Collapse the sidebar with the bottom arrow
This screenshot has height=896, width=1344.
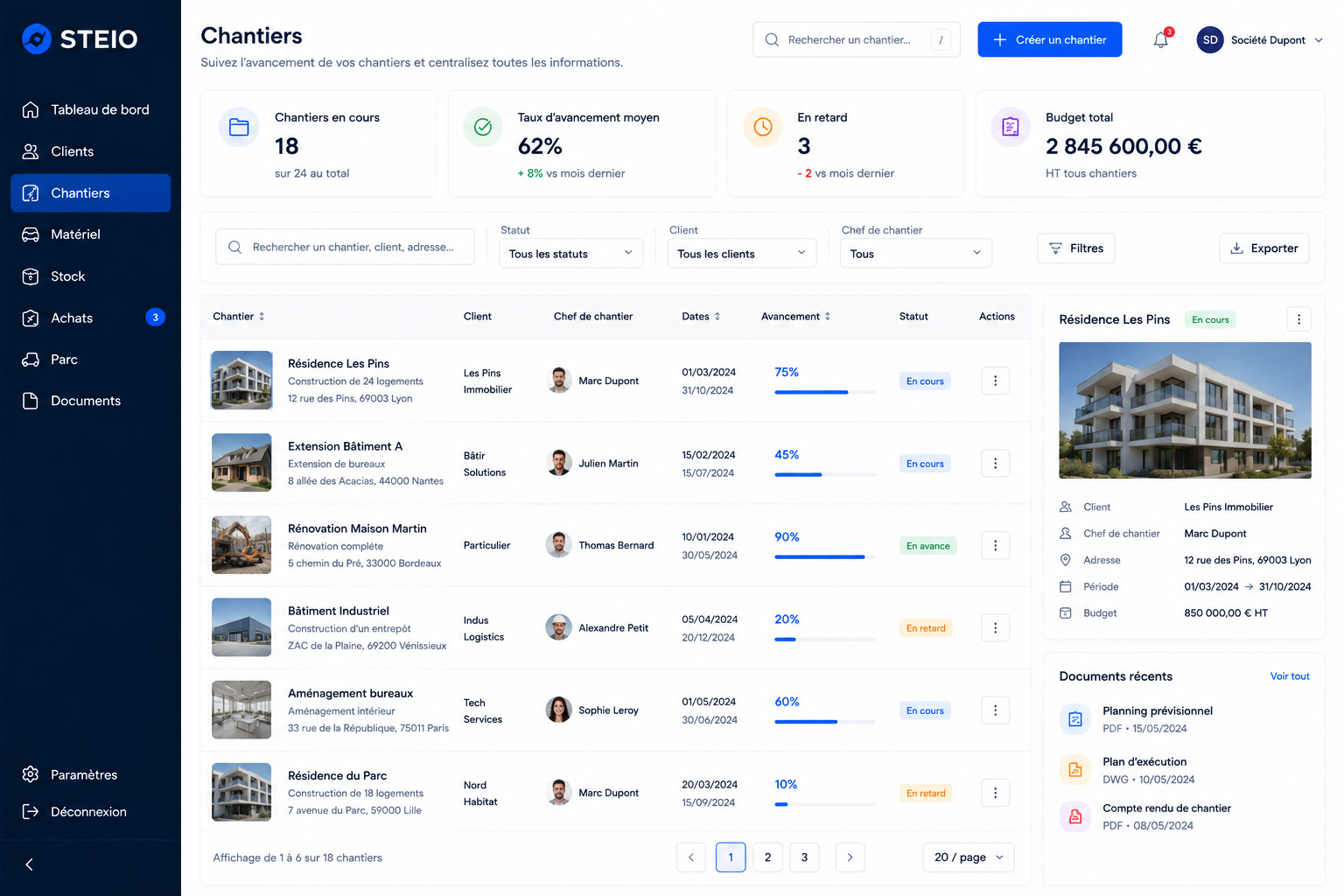29,864
